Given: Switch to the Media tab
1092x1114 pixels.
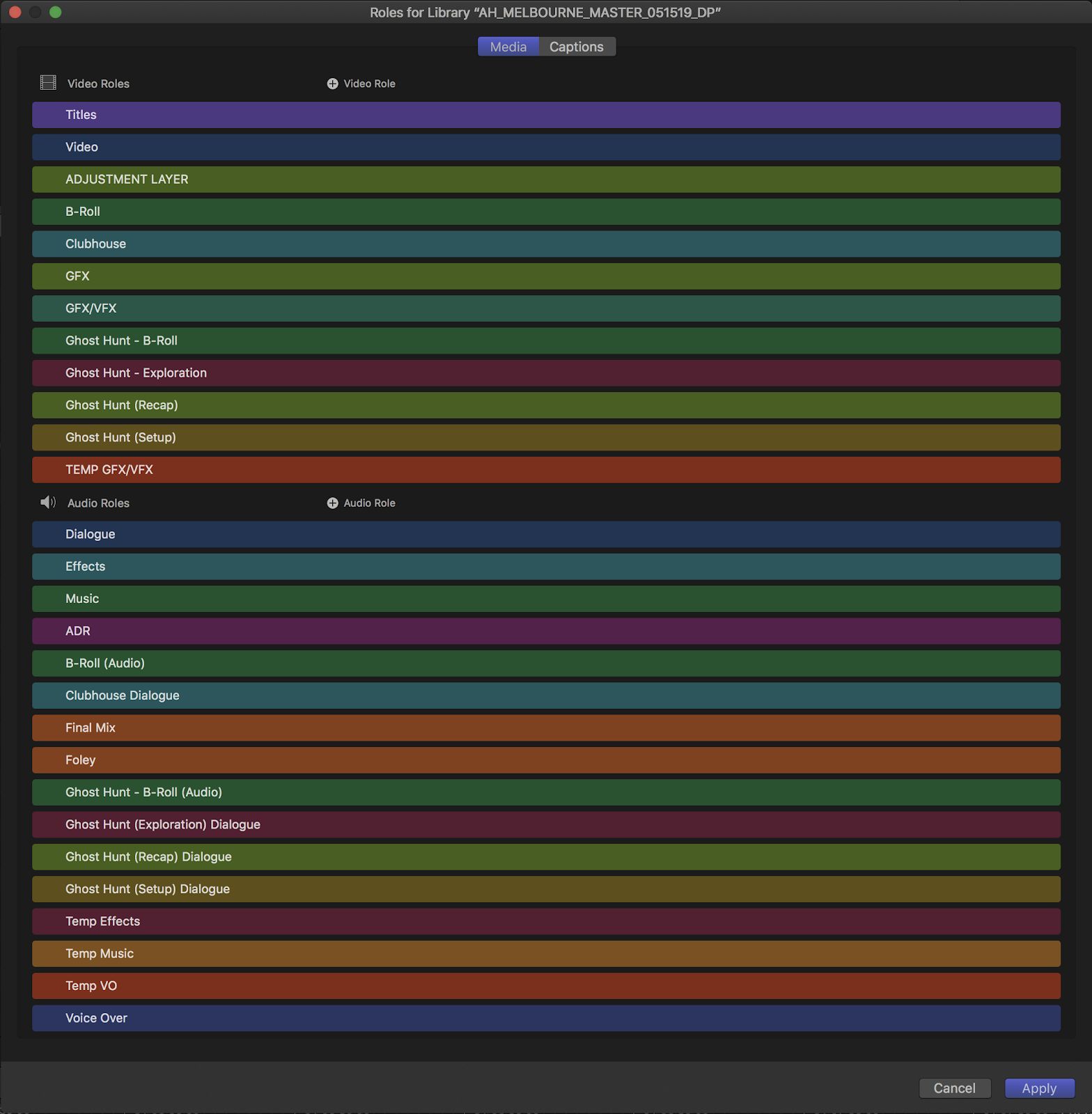Looking at the screenshot, I should click(x=508, y=47).
